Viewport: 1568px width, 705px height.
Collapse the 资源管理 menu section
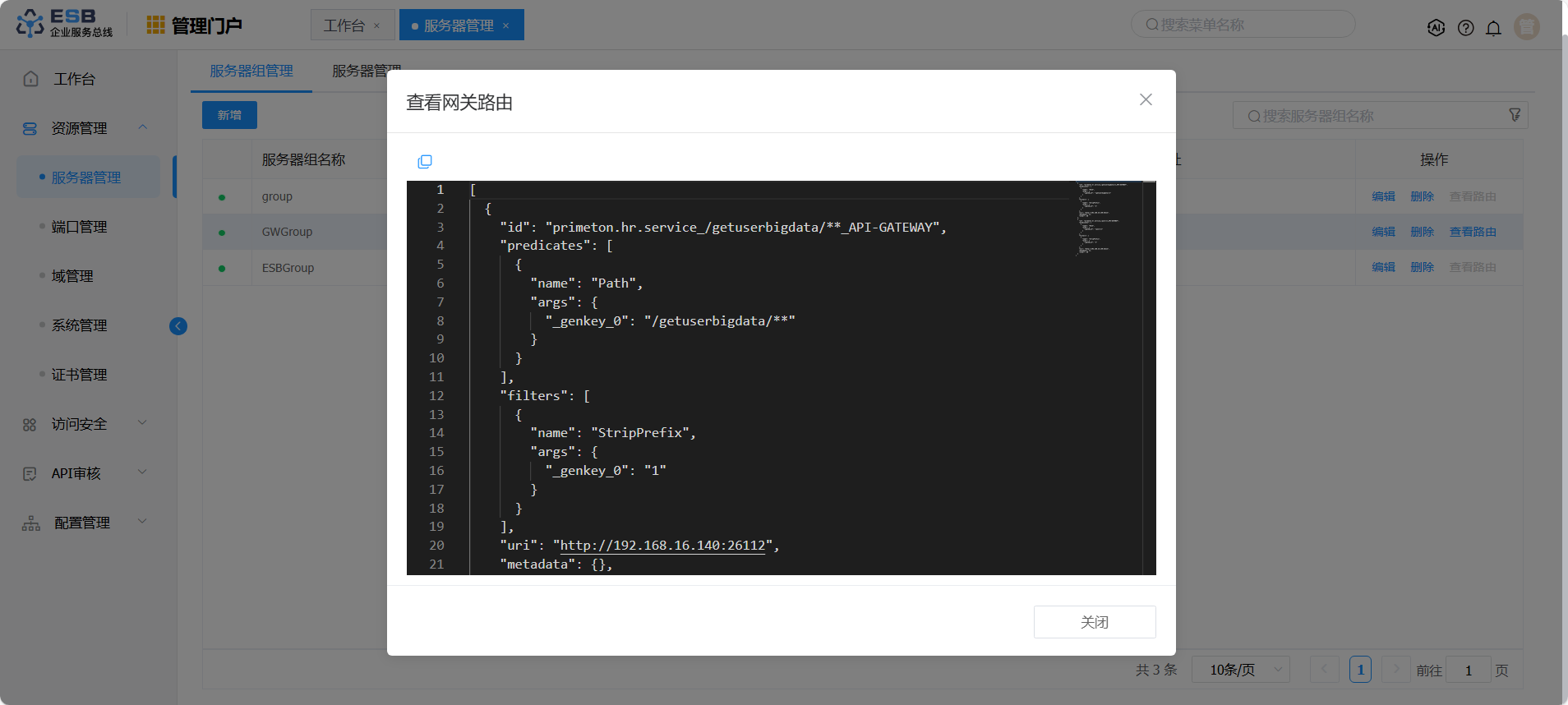[x=143, y=127]
